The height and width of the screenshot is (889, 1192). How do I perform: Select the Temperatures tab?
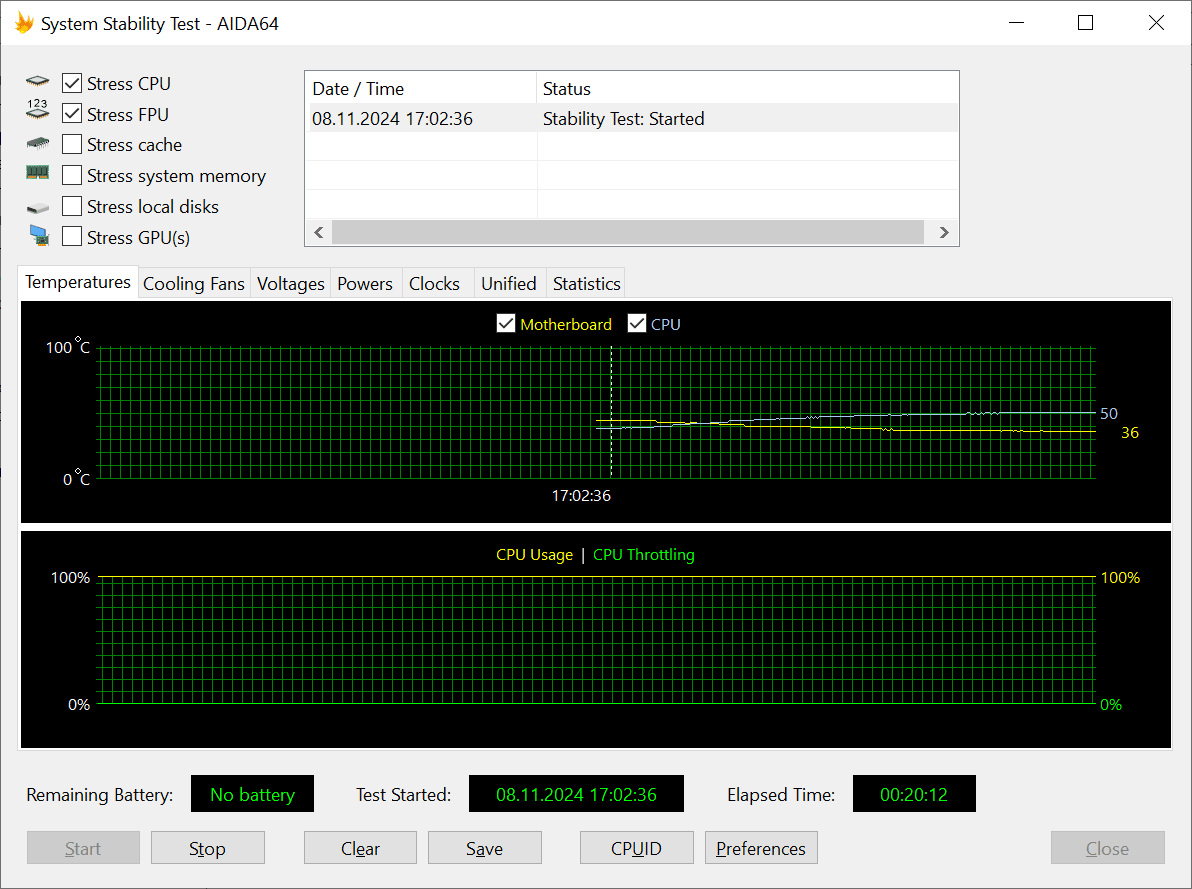click(78, 282)
